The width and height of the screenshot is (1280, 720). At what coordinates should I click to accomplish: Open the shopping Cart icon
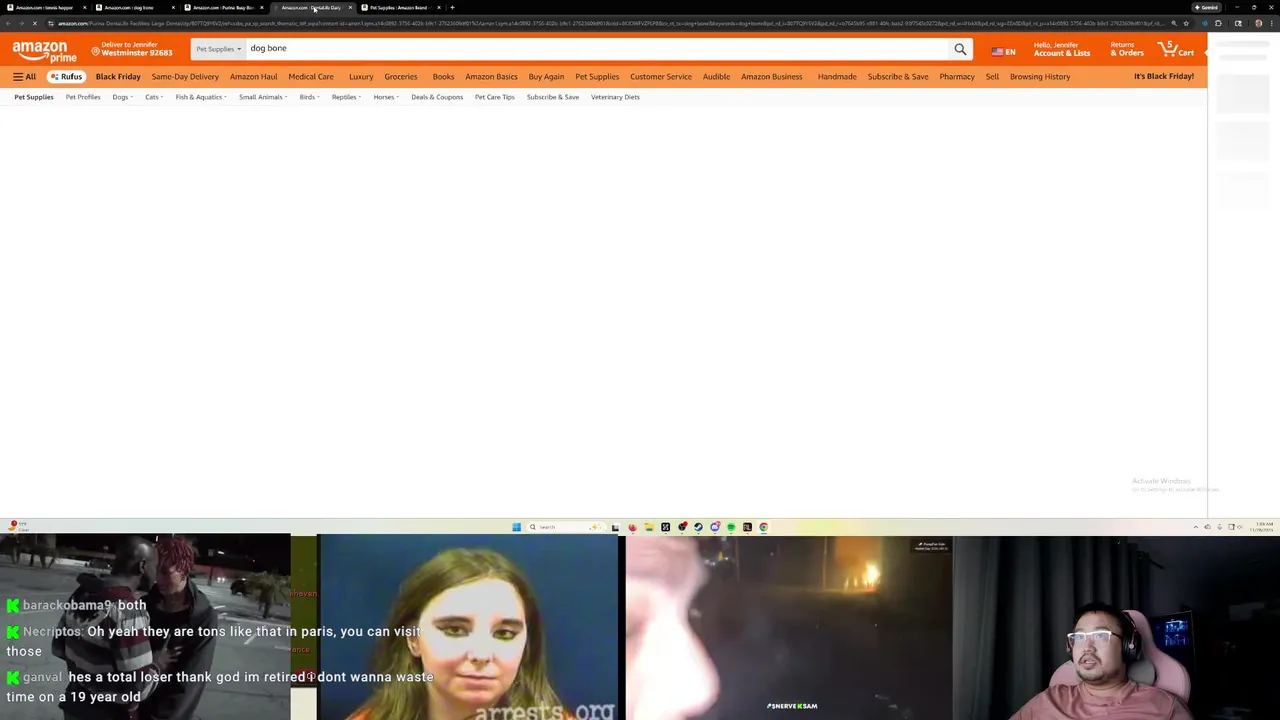pos(1176,49)
